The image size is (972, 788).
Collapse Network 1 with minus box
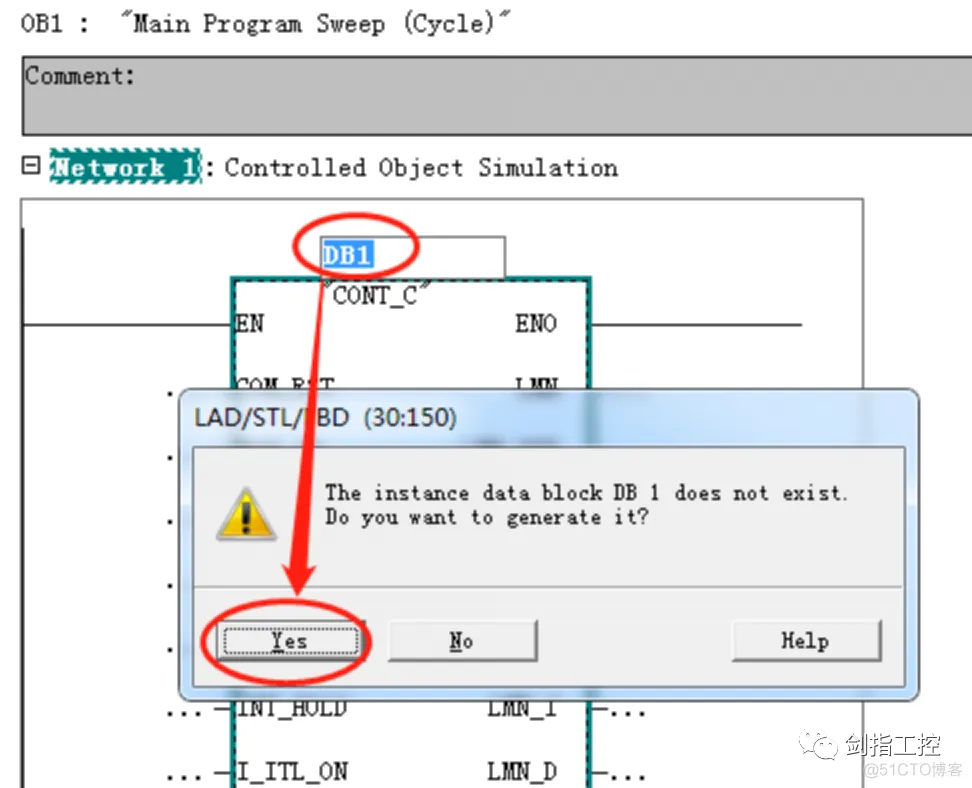(30, 166)
